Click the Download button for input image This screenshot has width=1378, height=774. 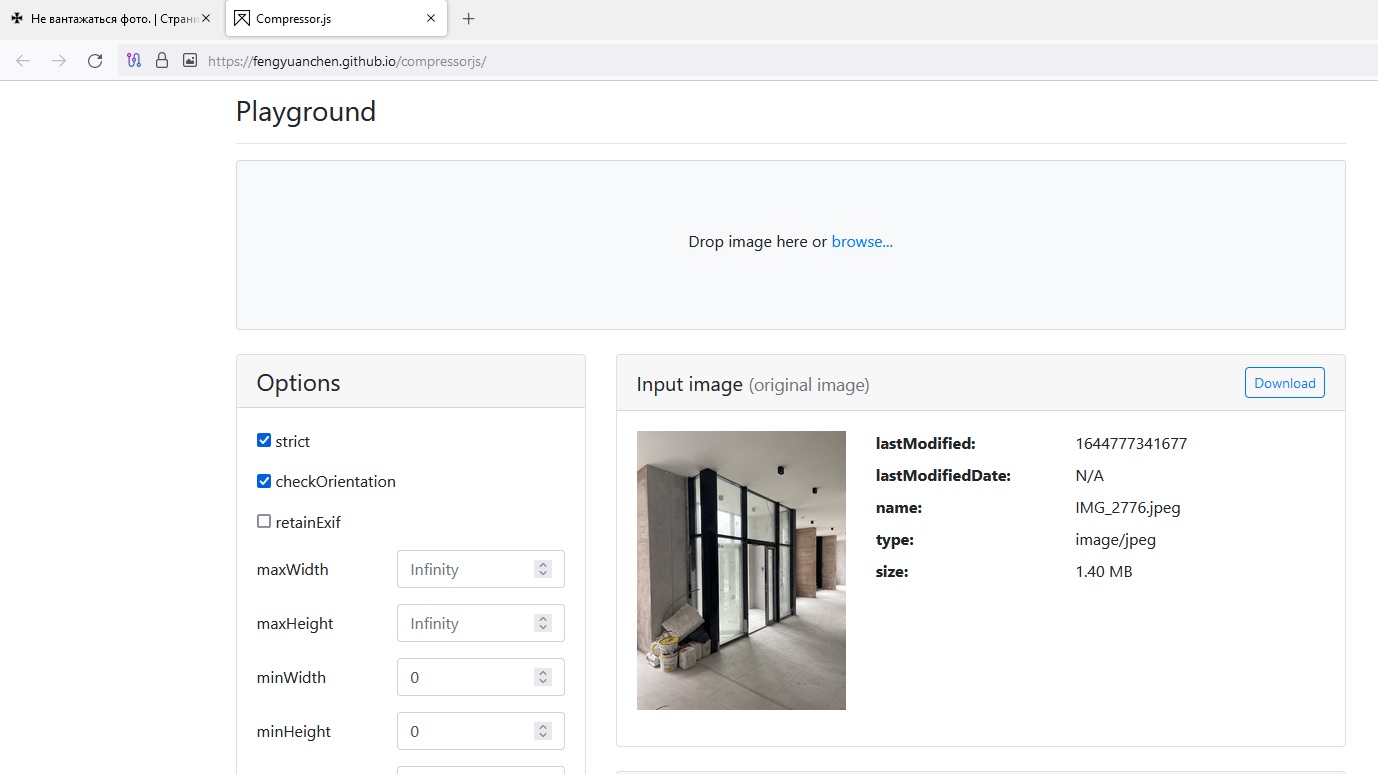pos(1284,383)
